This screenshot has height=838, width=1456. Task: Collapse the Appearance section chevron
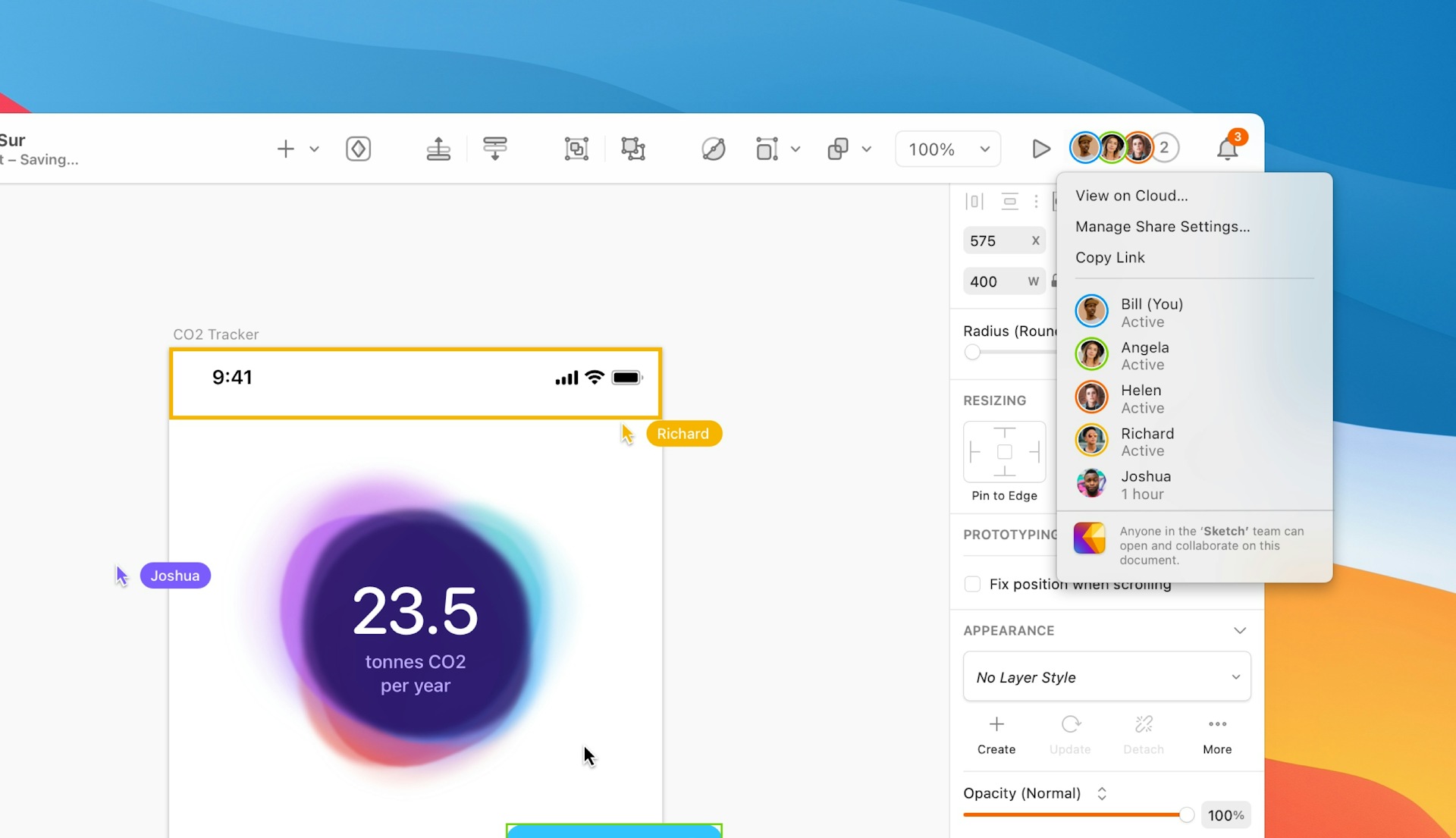[1240, 630]
